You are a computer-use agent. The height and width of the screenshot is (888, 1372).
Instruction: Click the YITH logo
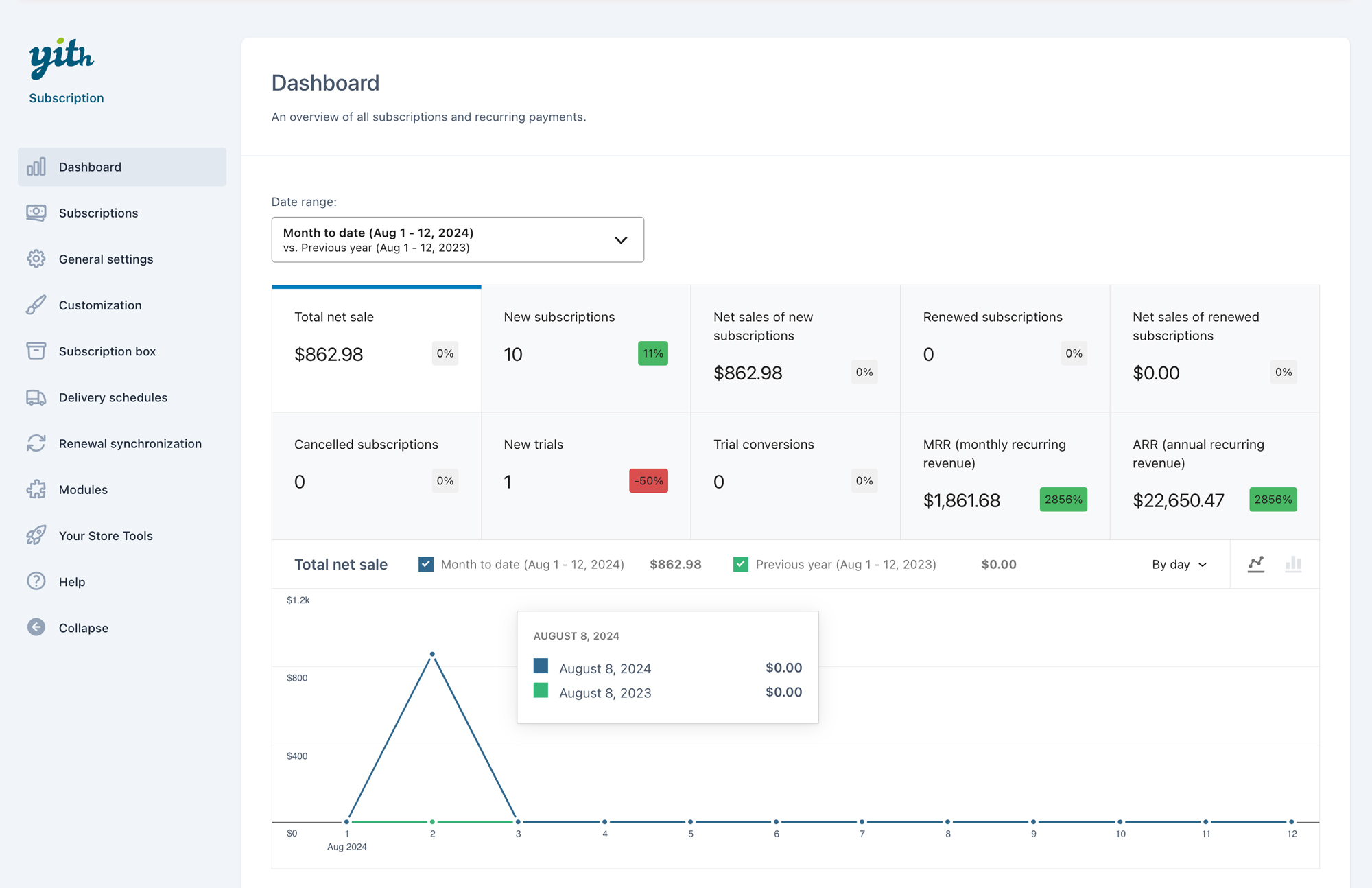[x=62, y=58]
